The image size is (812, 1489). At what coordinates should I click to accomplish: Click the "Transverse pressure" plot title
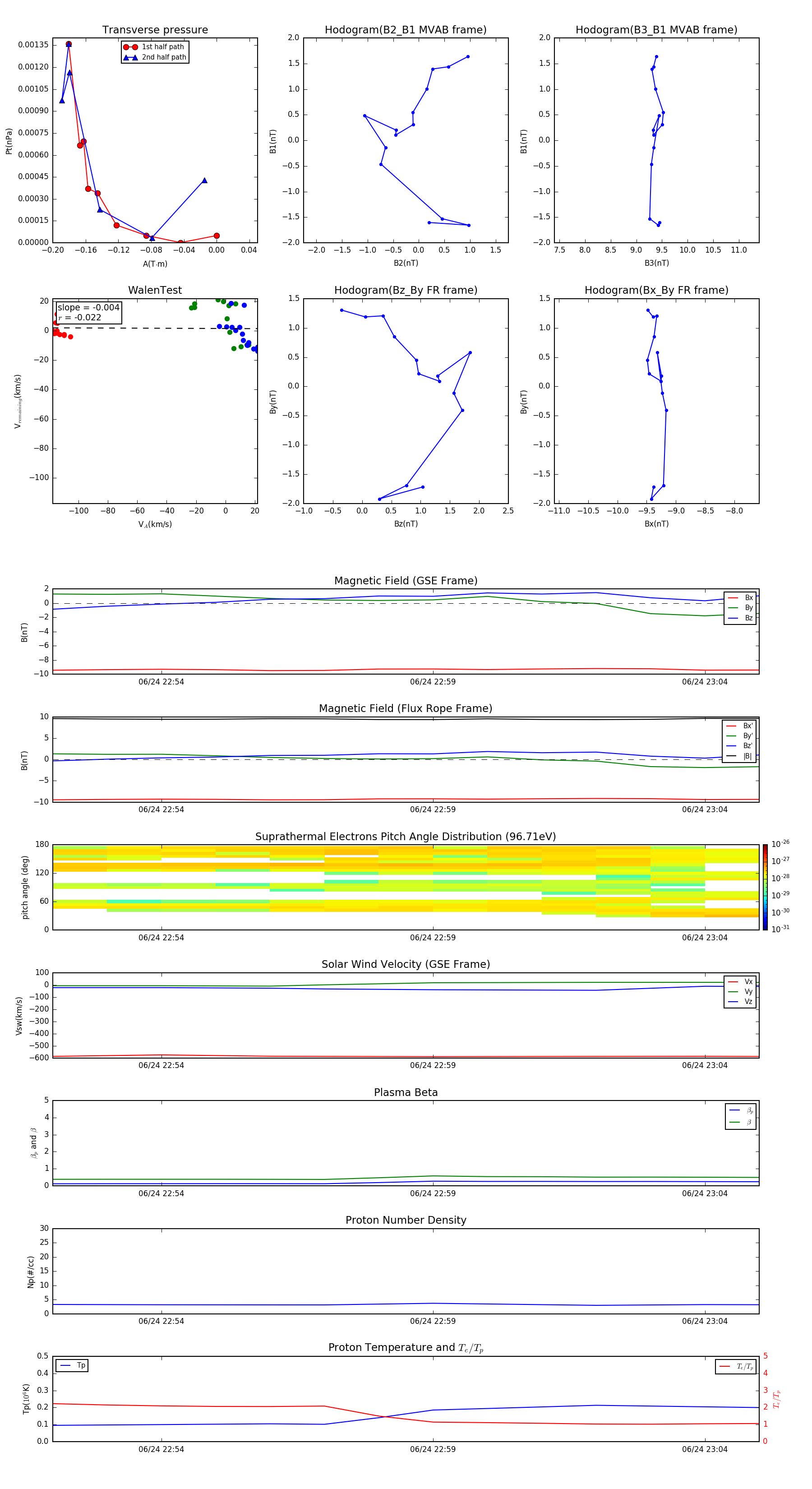click(x=155, y=29)
